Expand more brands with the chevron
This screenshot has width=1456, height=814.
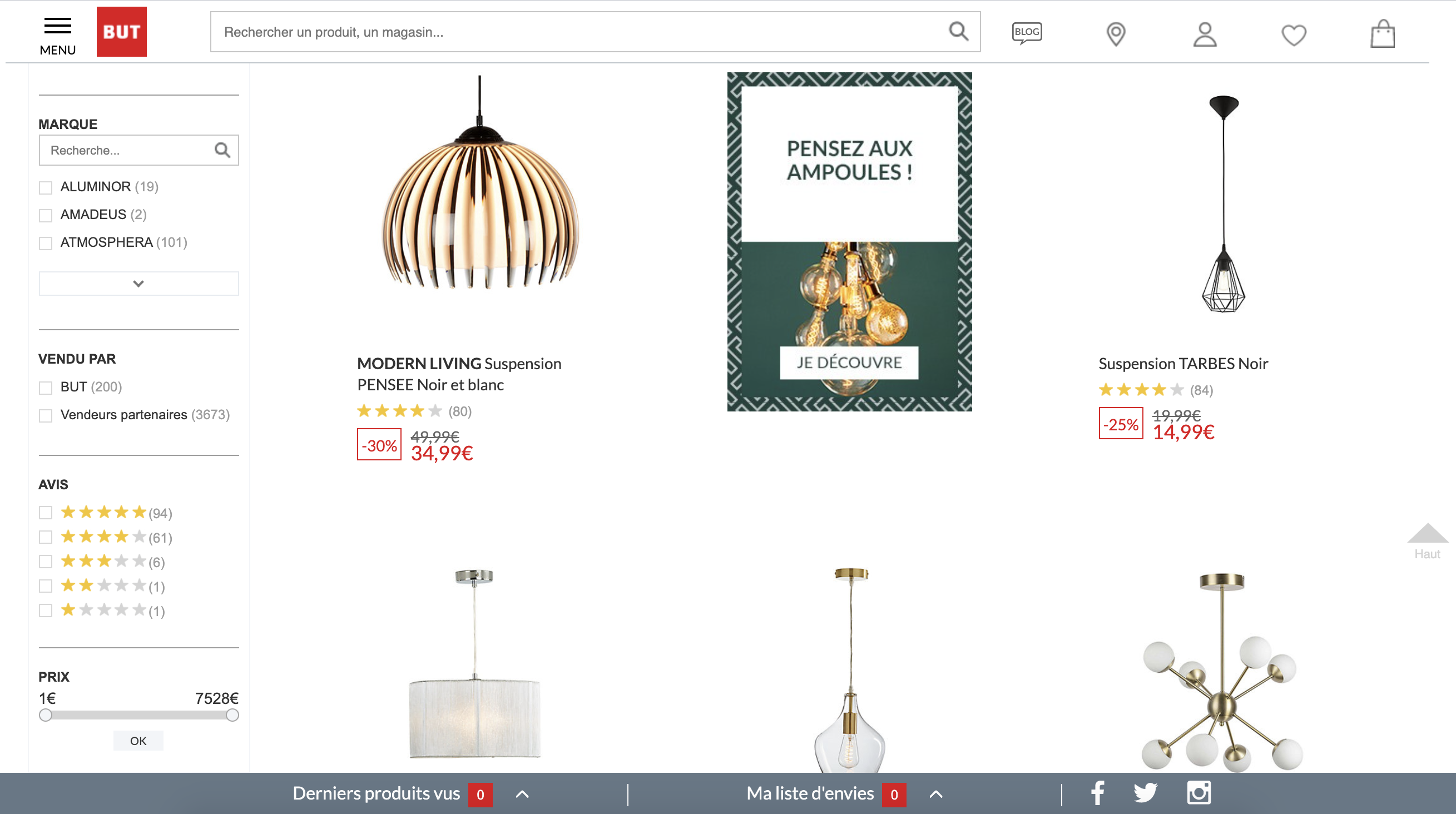coord(138,284)
